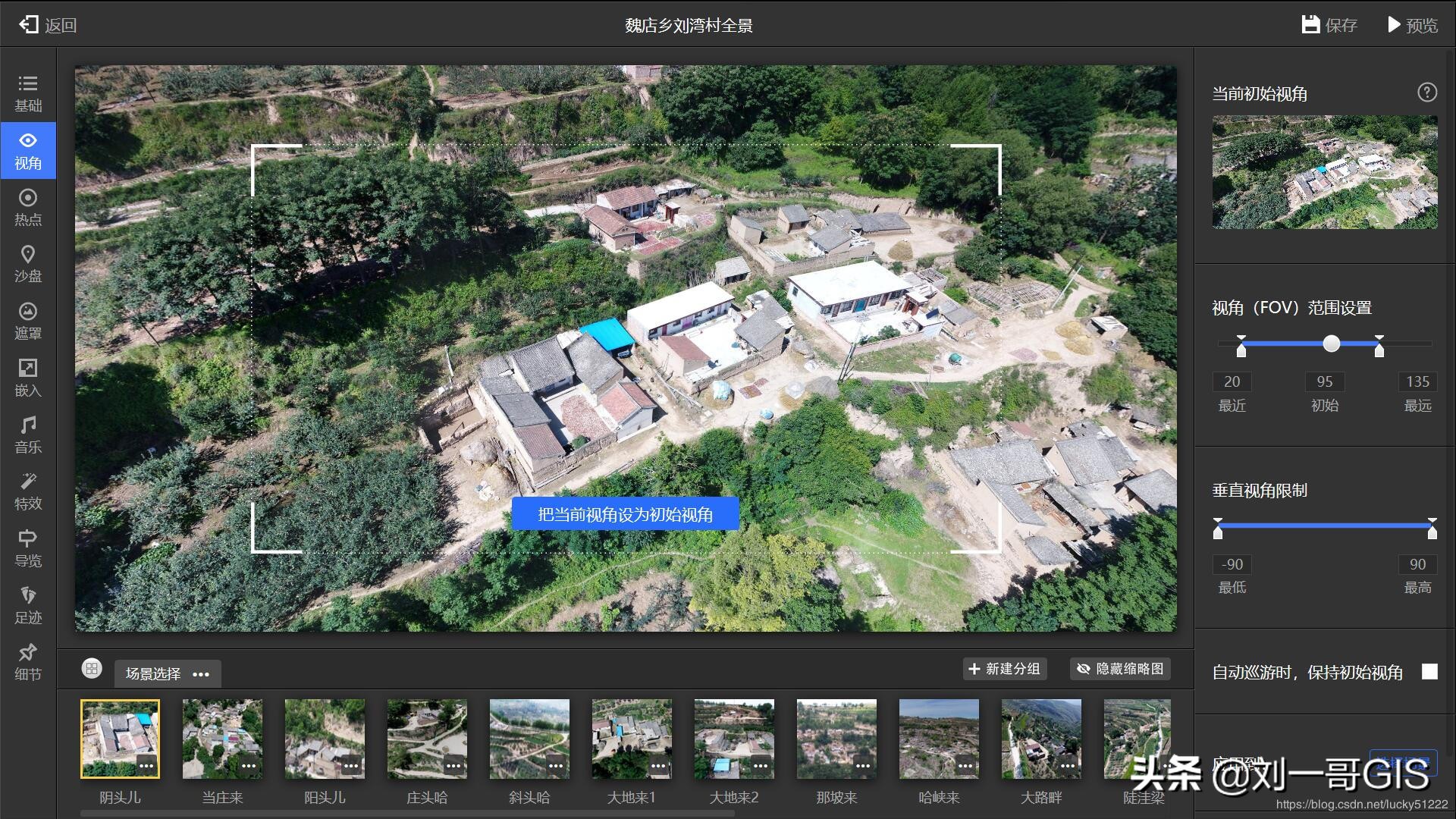Switch to the 基础 basics tab
This screenshot has width=1456, height=819.
tap(28, 93)
